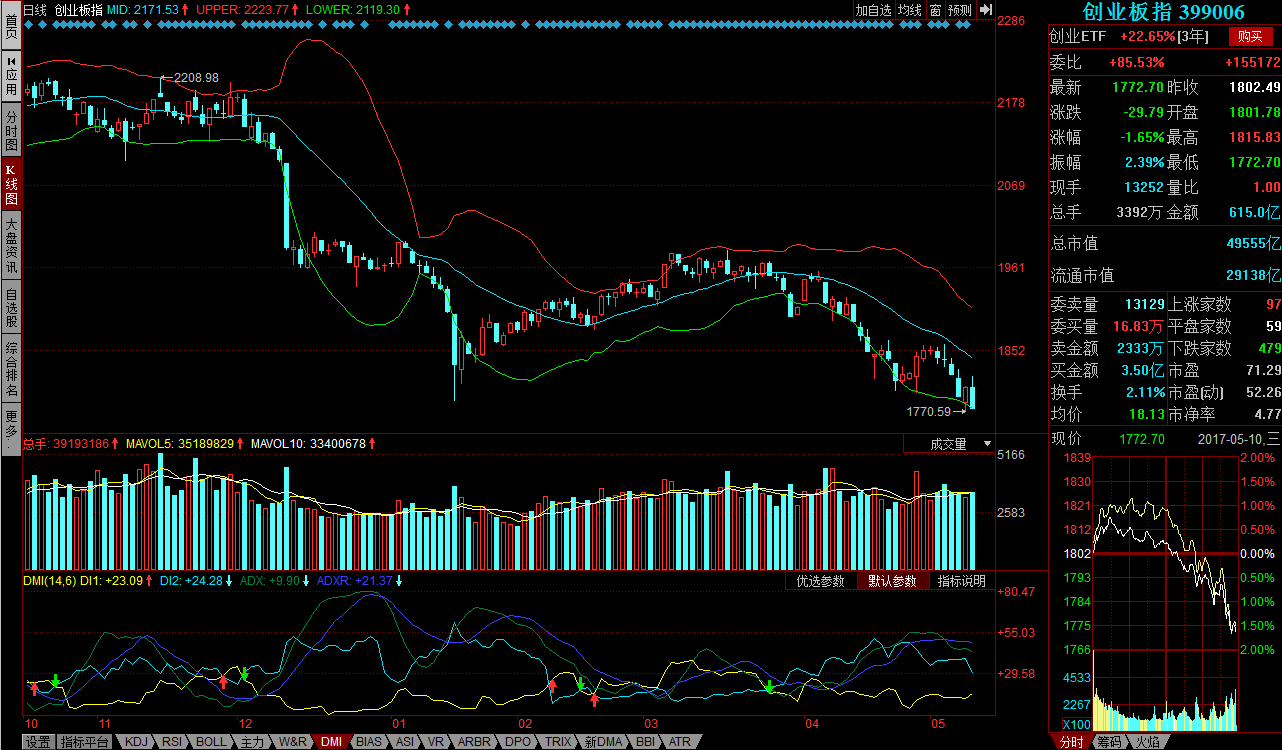The image size is (1282, 750).
Task: Click the 日线 period label
Action: coord(34,9)
